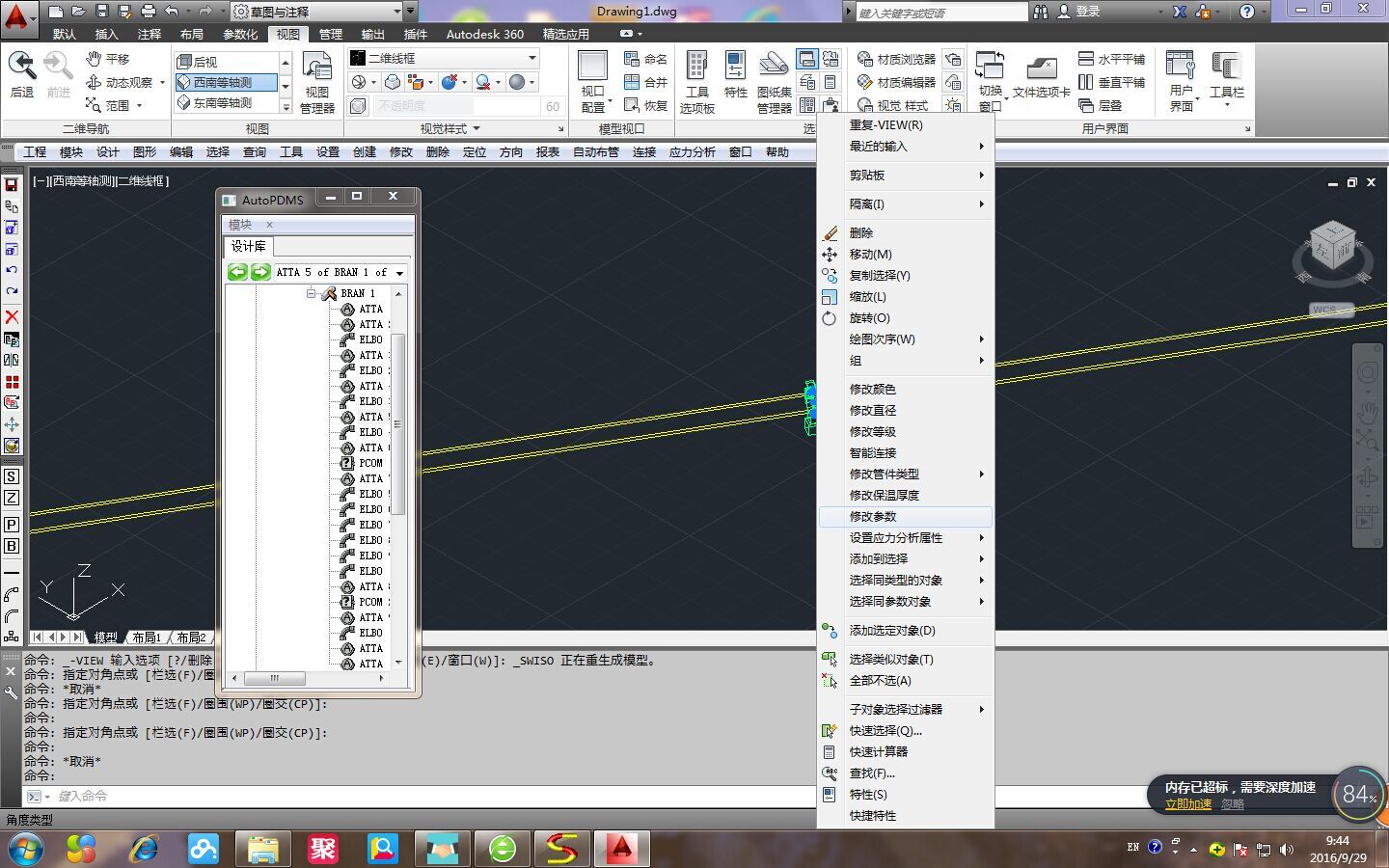Open the 图纸集管理器 sheet set manager
Image resolution: width=1389 pixels, height=868 pixels.
tap(774, 82)
